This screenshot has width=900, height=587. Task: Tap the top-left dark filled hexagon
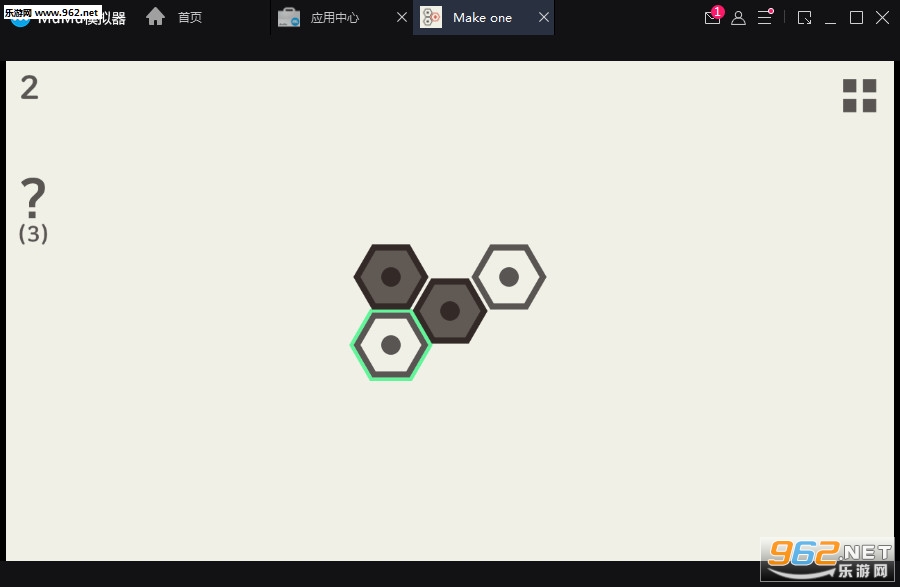[391, 277]
